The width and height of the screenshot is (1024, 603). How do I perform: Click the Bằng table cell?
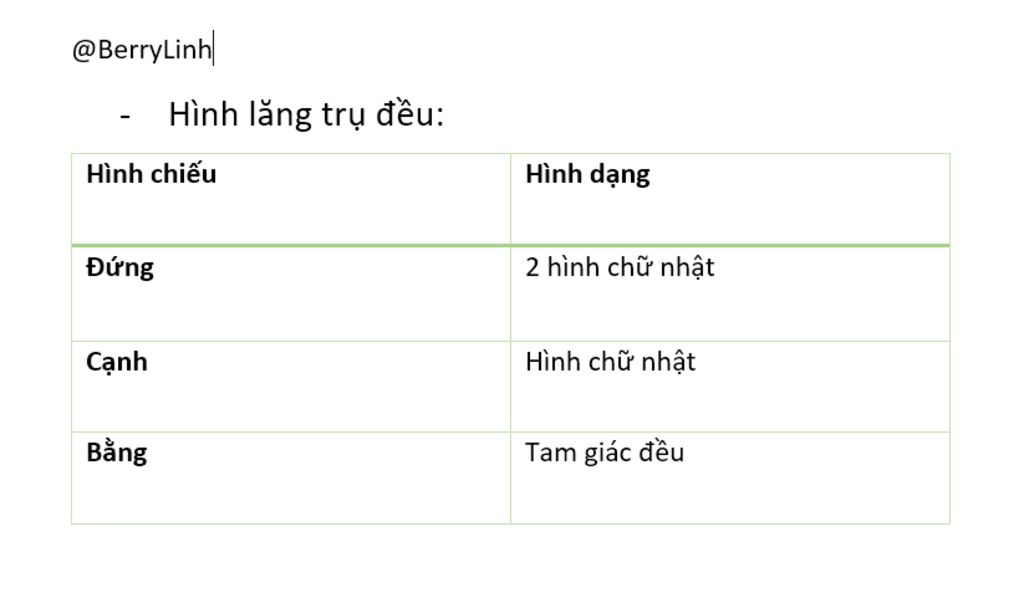coord(291,478)
